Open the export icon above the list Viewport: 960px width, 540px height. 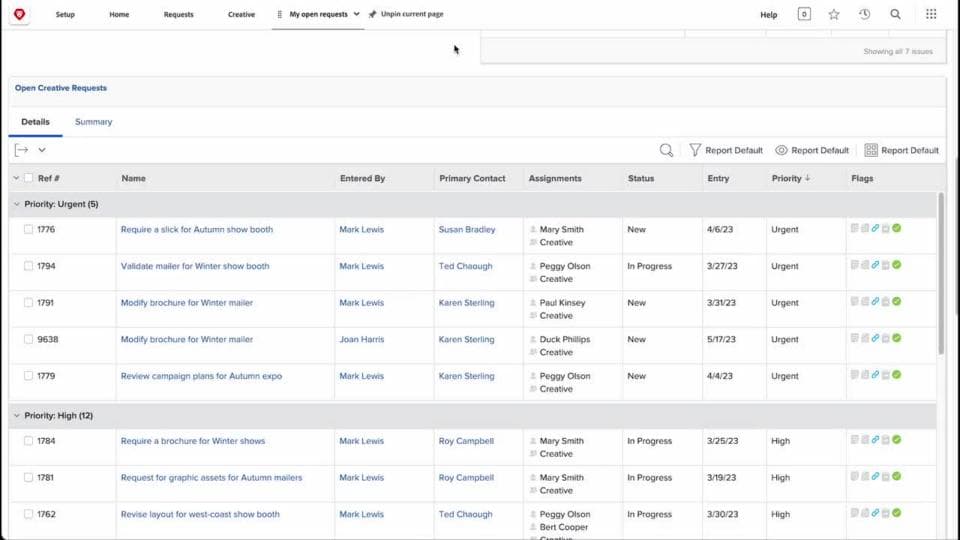click(21, 150)
